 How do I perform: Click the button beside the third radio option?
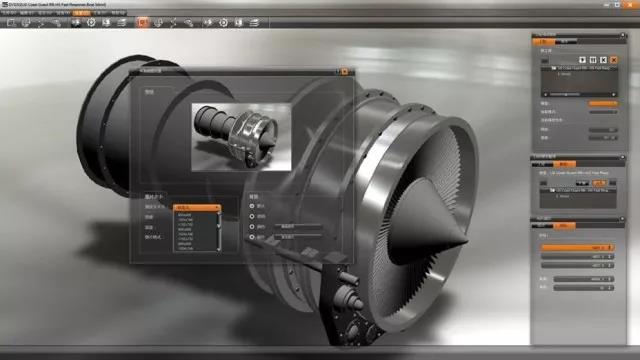[x=298, y=226]
